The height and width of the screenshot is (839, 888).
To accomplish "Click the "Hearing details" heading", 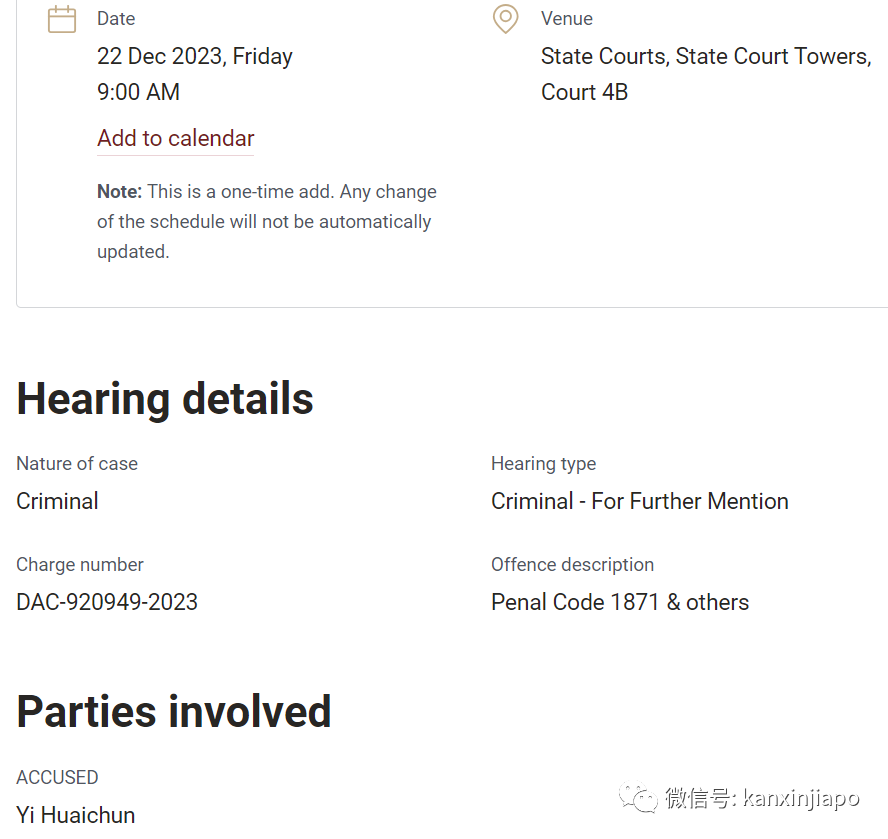I will pyautogui.click(x=165, y=399).
